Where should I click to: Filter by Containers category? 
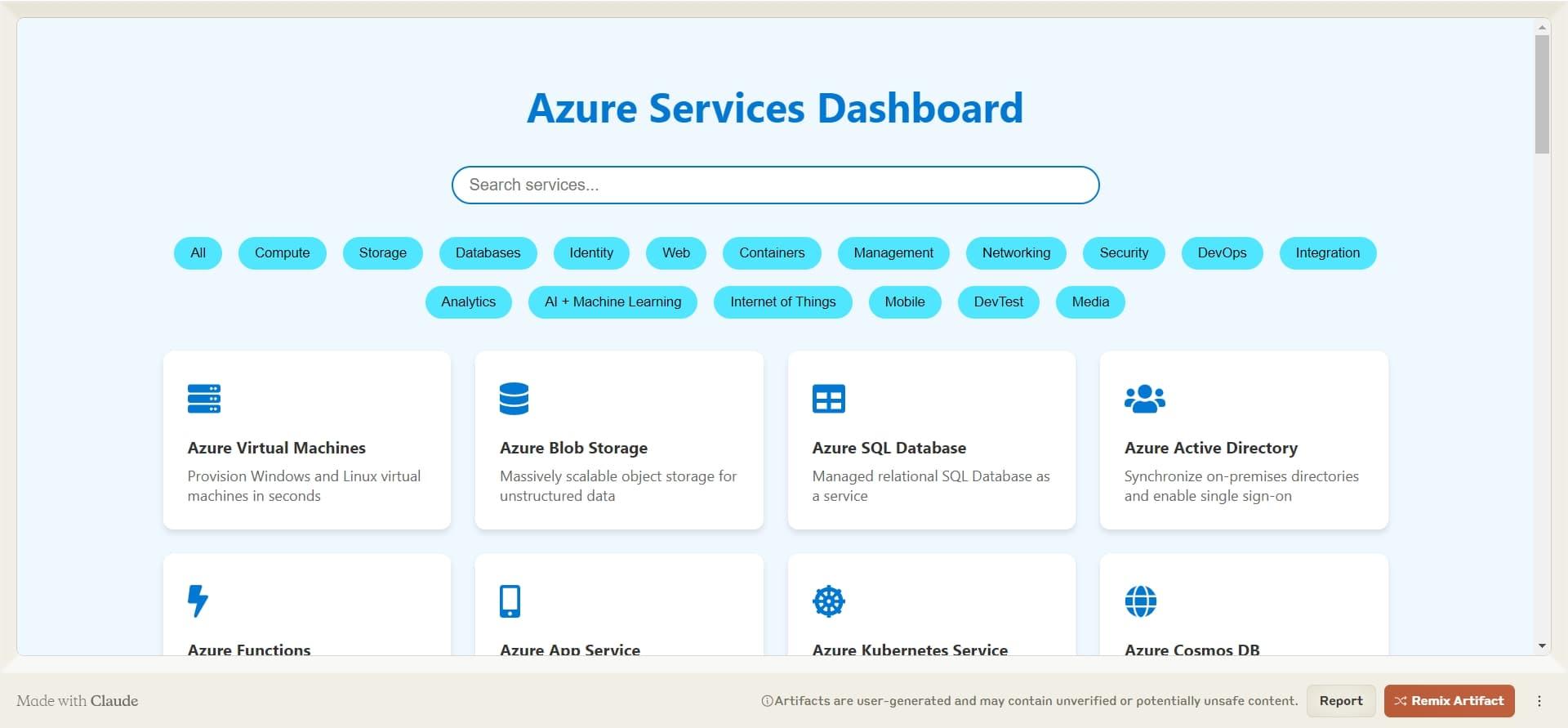(x=772, y=253)
